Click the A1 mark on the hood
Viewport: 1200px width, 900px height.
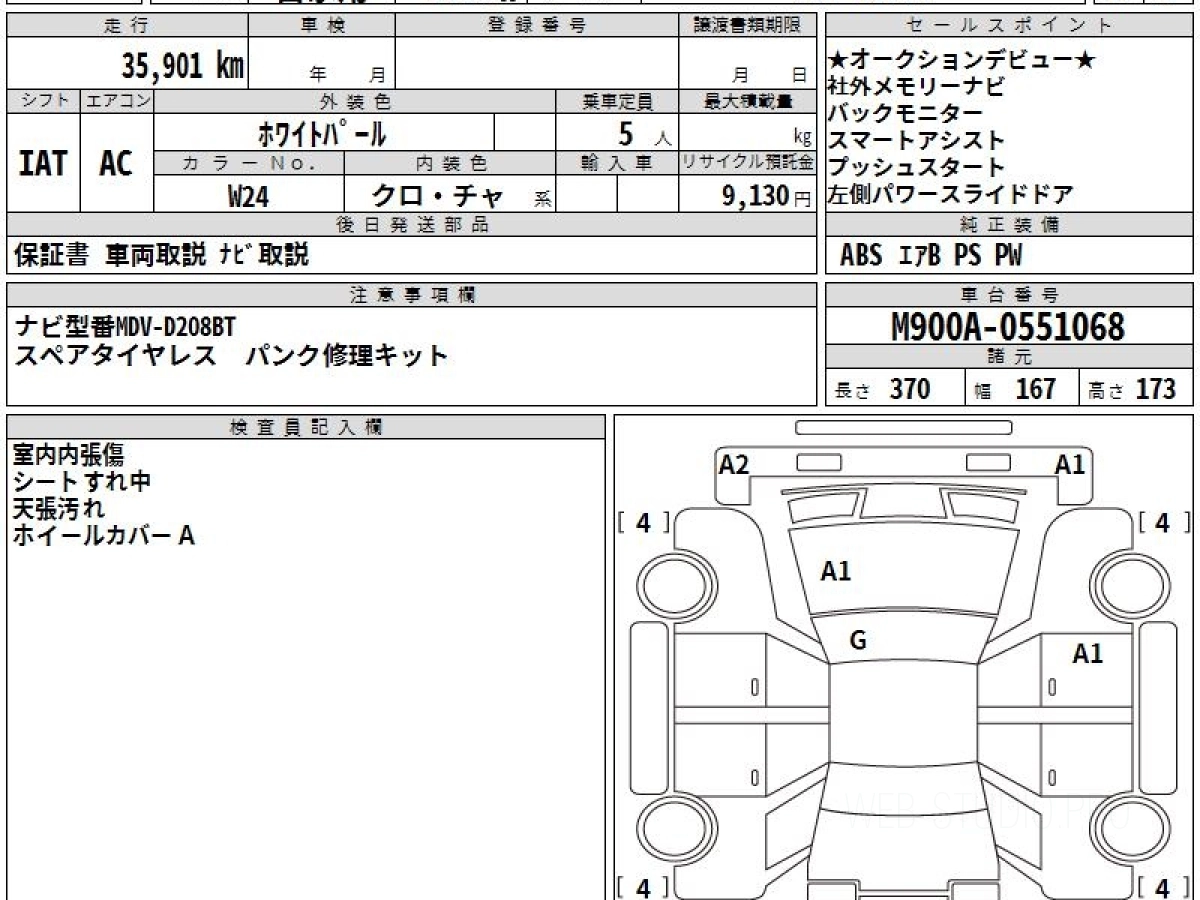(836, 572)
